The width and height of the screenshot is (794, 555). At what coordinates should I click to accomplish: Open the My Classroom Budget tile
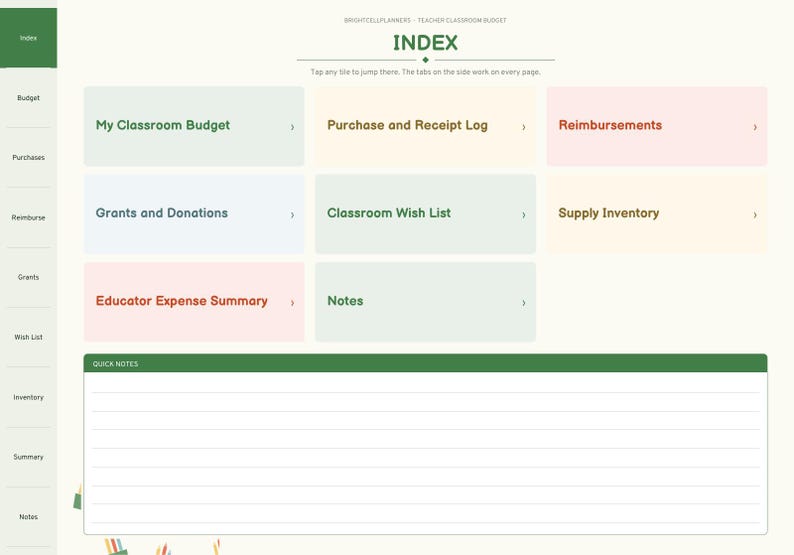(194, 126)
